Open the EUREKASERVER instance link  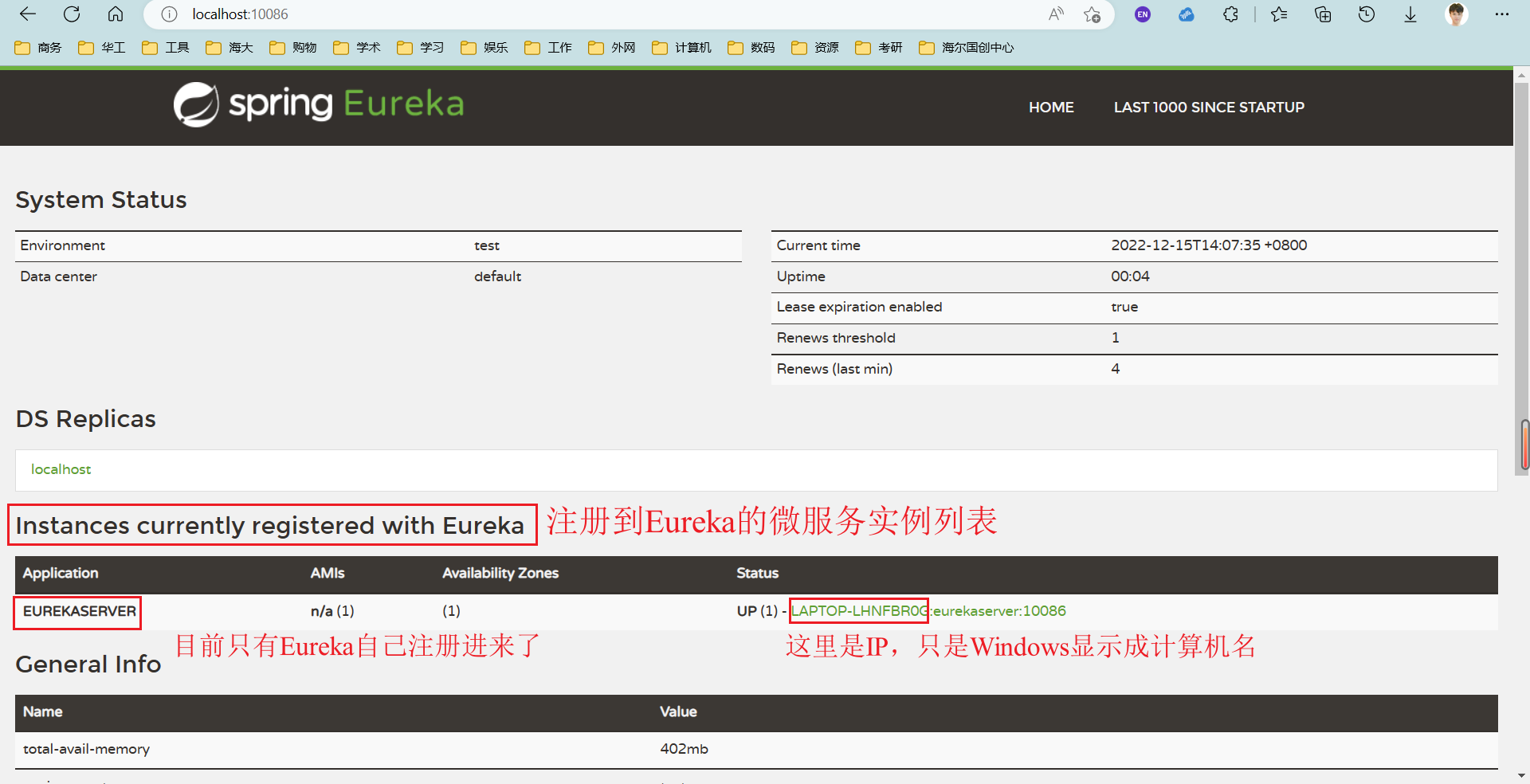tap(928, 611)
